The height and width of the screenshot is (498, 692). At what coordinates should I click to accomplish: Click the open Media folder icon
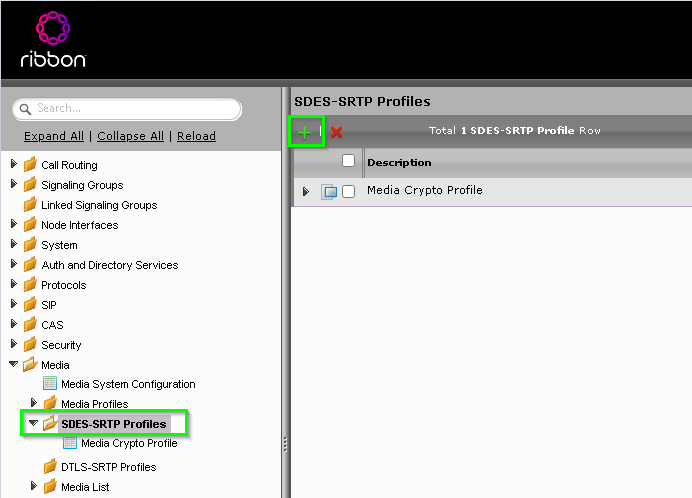point(30,364)
